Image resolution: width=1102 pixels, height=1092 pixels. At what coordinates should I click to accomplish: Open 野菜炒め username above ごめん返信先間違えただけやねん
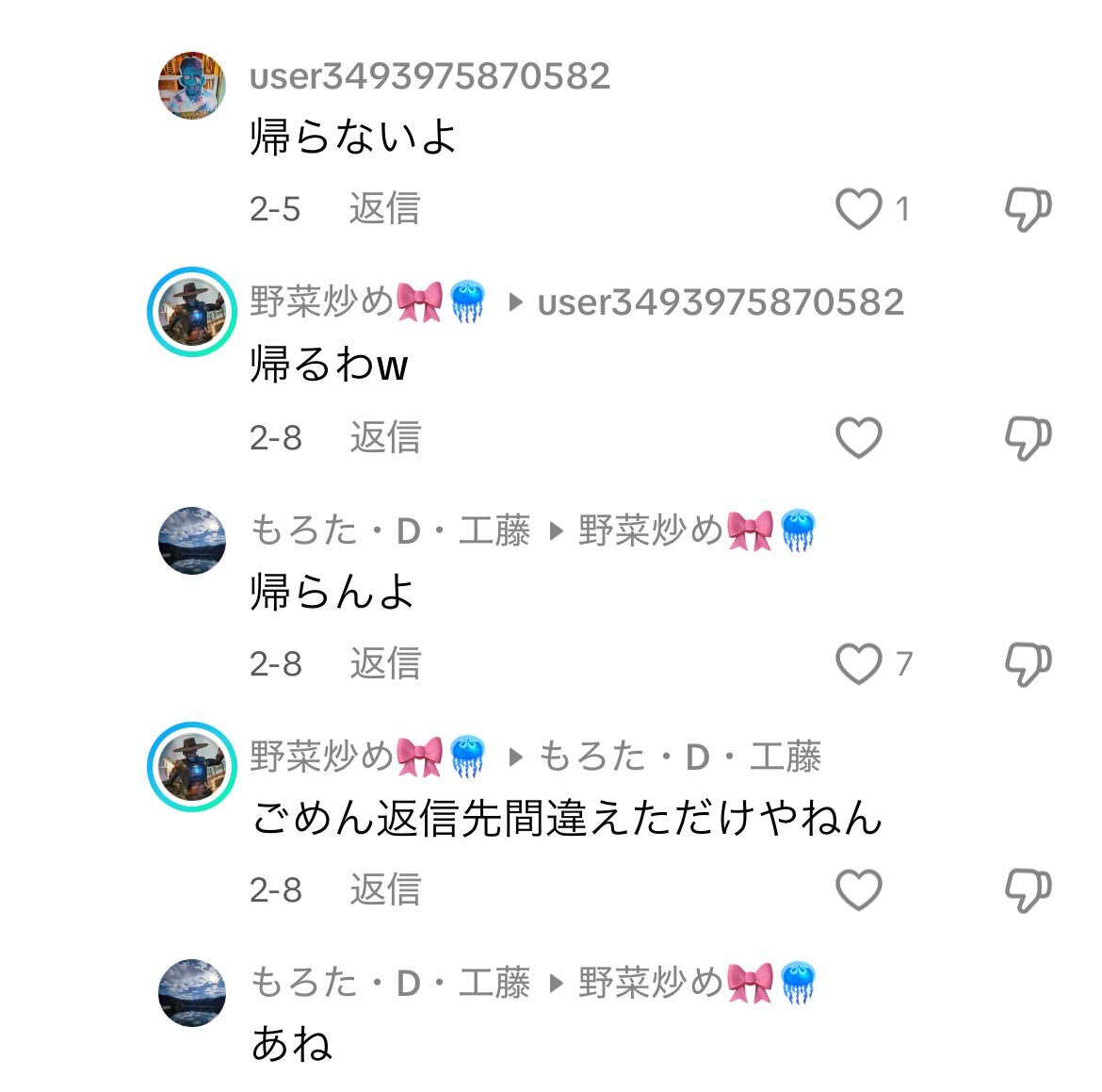tap(367, 757)
